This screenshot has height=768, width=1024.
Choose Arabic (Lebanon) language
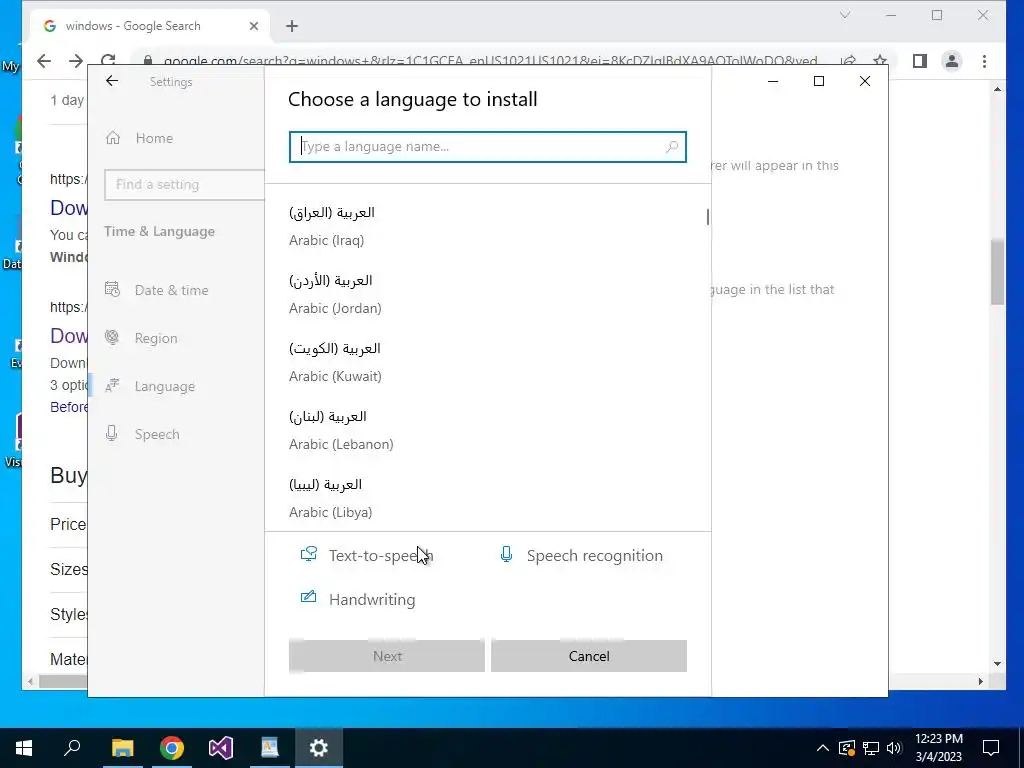[486, 430]
